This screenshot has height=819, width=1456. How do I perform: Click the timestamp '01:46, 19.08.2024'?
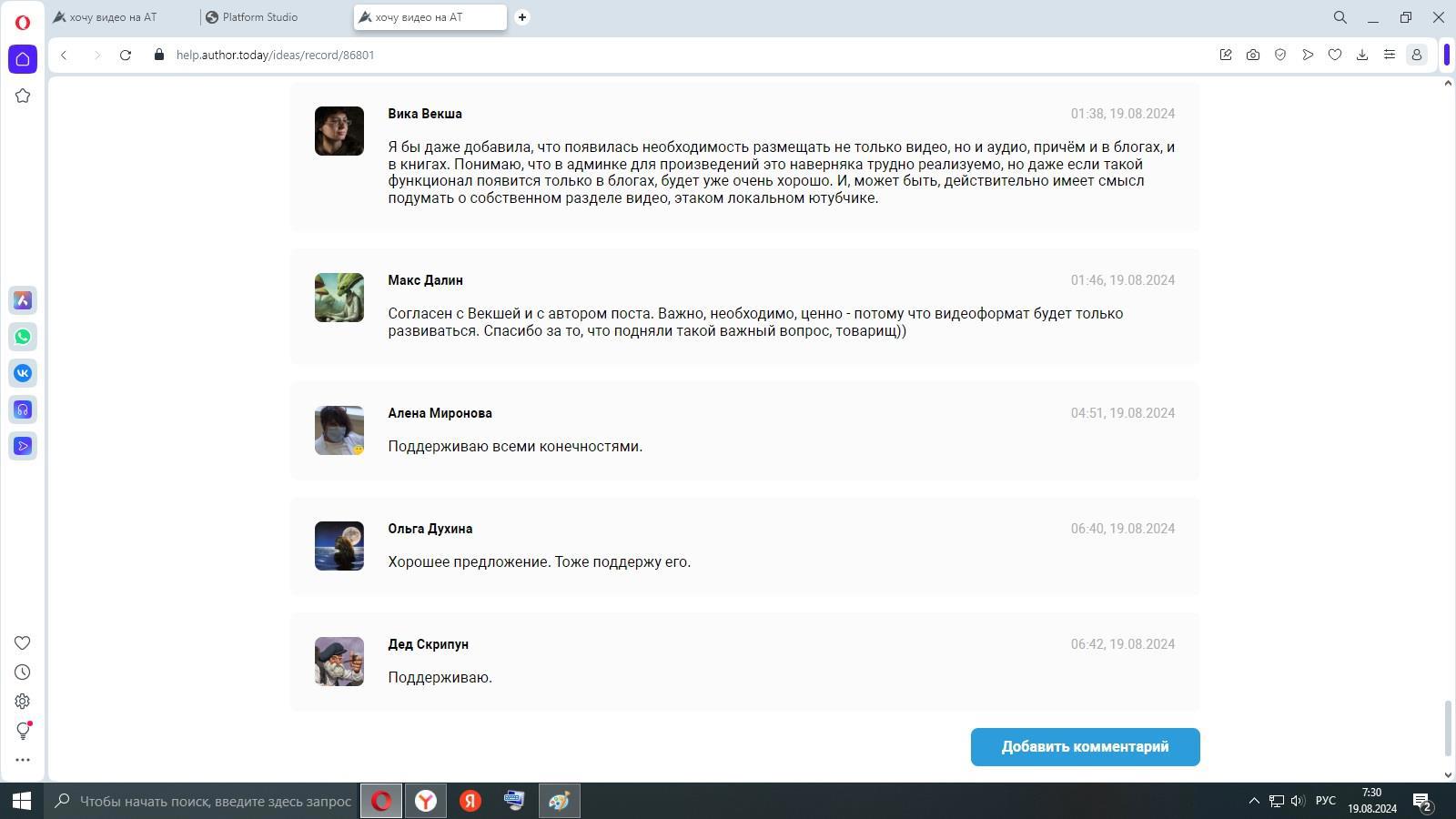click(1123, 280)
